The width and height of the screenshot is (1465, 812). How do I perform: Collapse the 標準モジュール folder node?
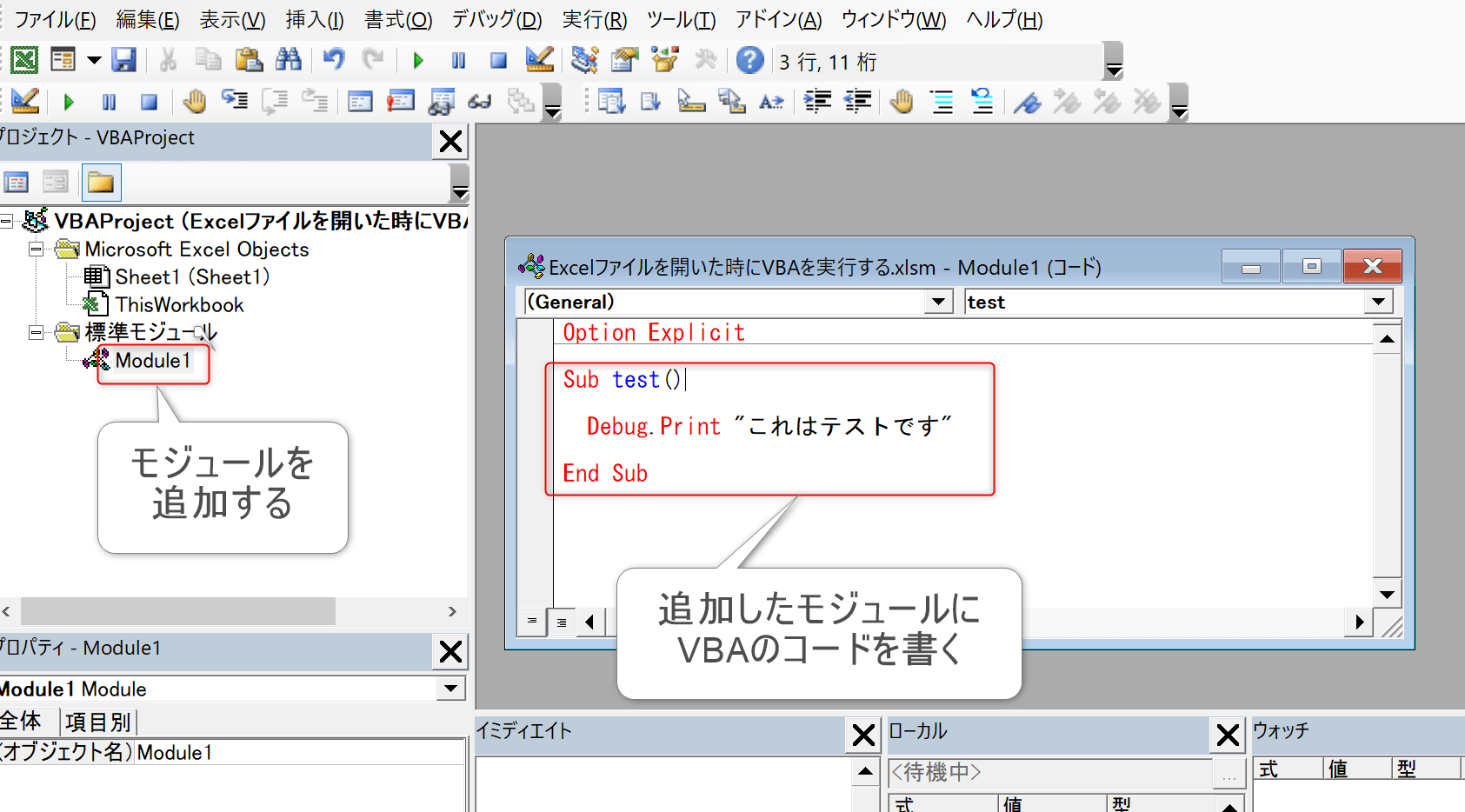click(x=36, y=332)
